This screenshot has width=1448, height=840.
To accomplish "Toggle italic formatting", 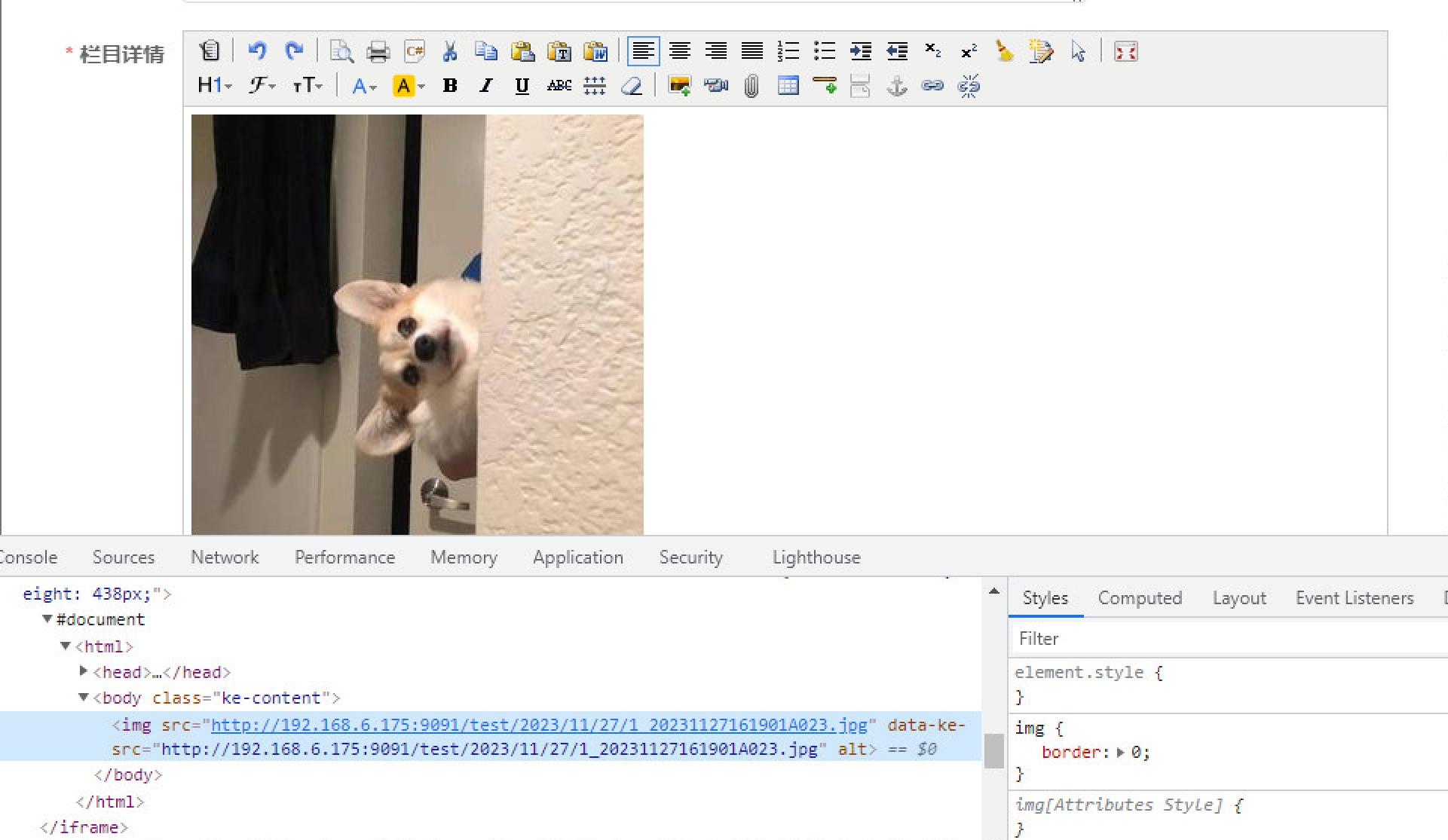I will [486, 86].
